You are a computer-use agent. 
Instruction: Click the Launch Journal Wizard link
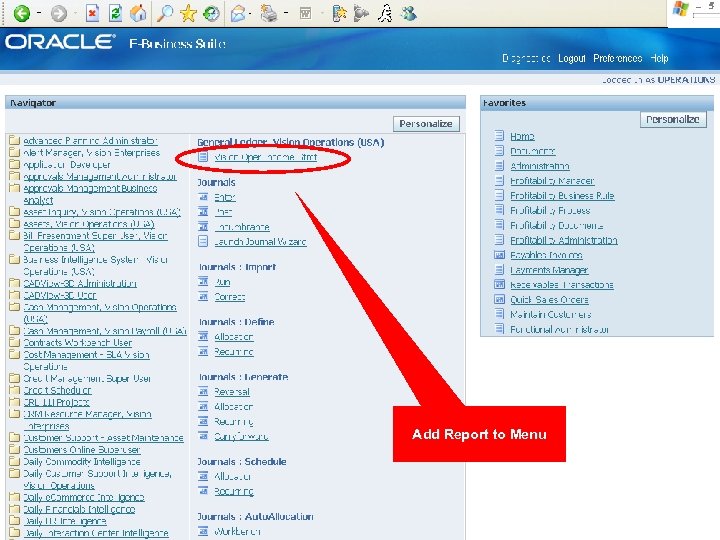(x=260, y=242)
